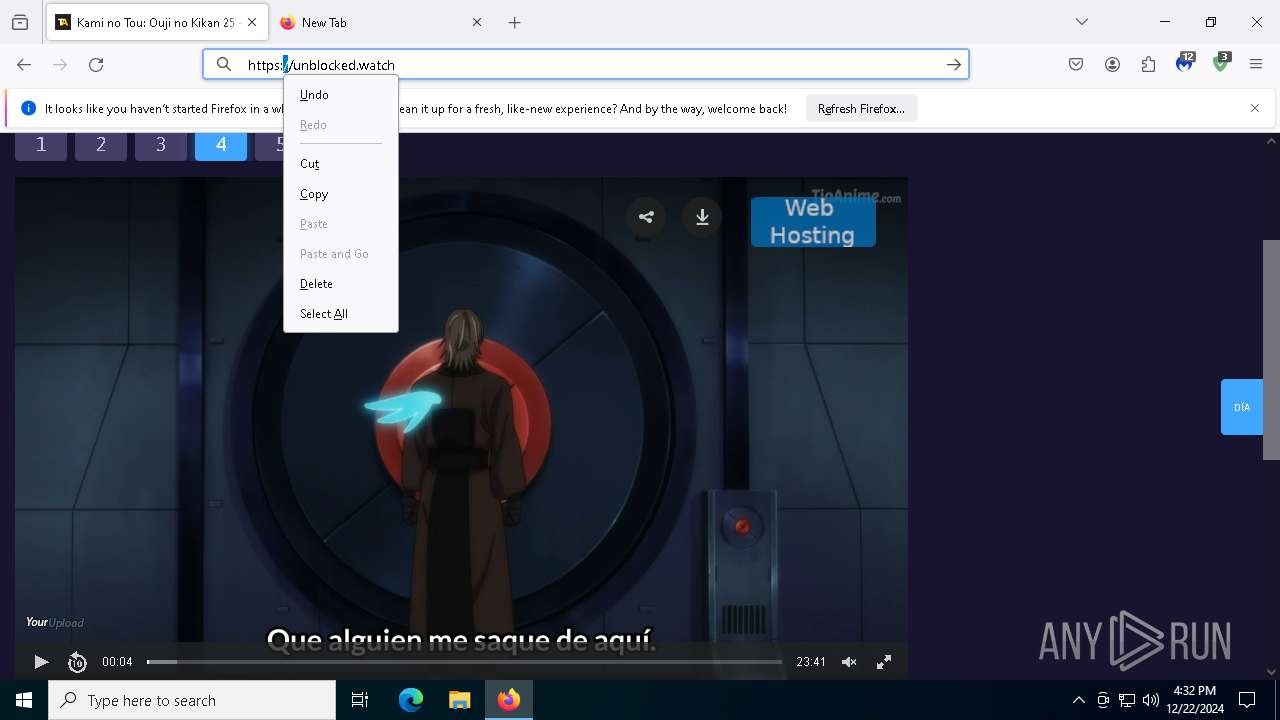The image size is (1280, 720).
Task: Open the Windows notification center
Action: 1247,700
